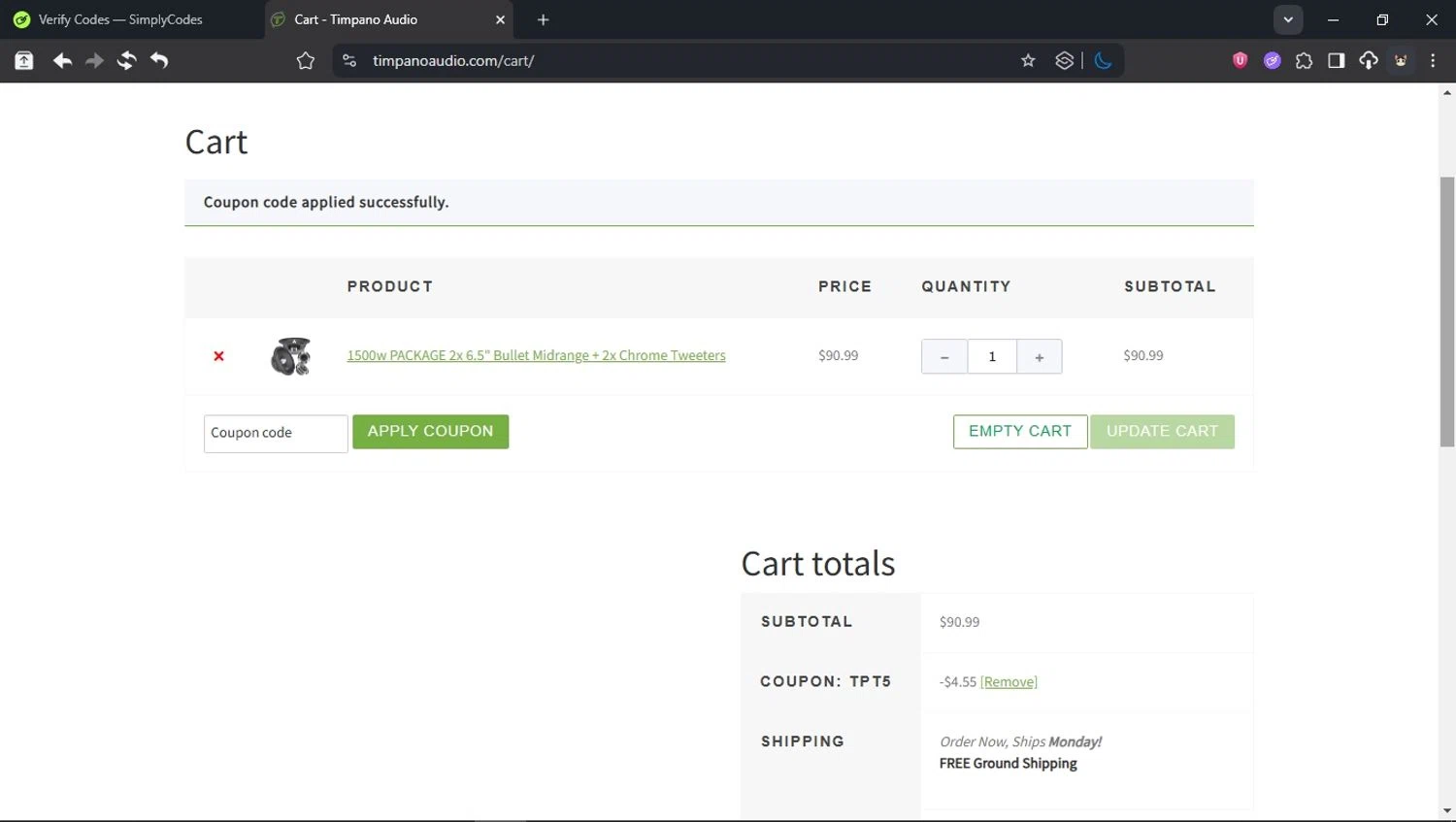This screenshot has height=822, width=1456.
Task: Click the page vertical scrollbar thumb
Action: [1447, 311]
